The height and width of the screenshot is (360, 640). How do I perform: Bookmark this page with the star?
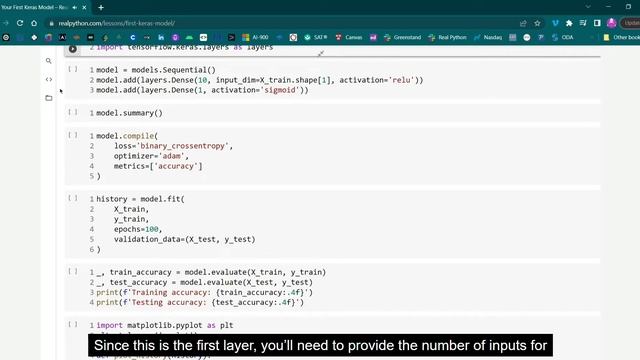[537, 23]
